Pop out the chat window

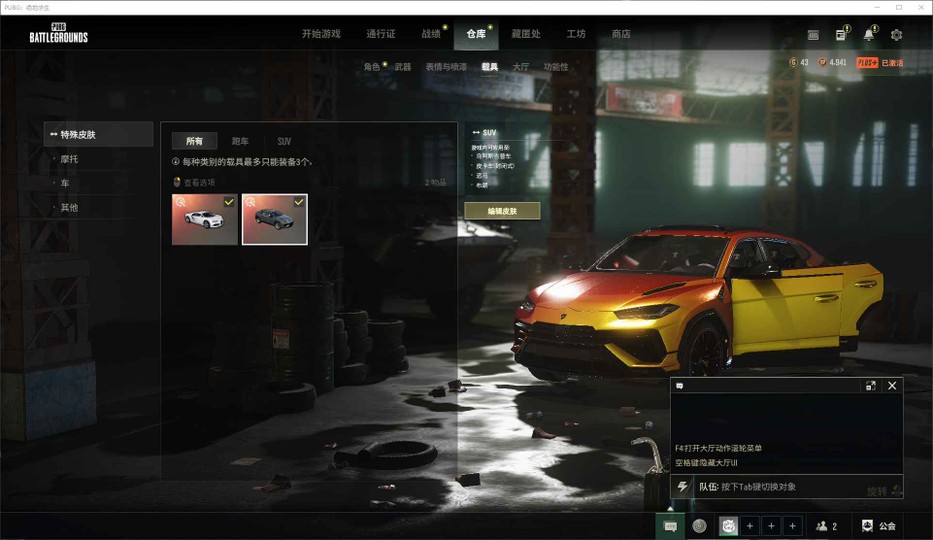870,386
